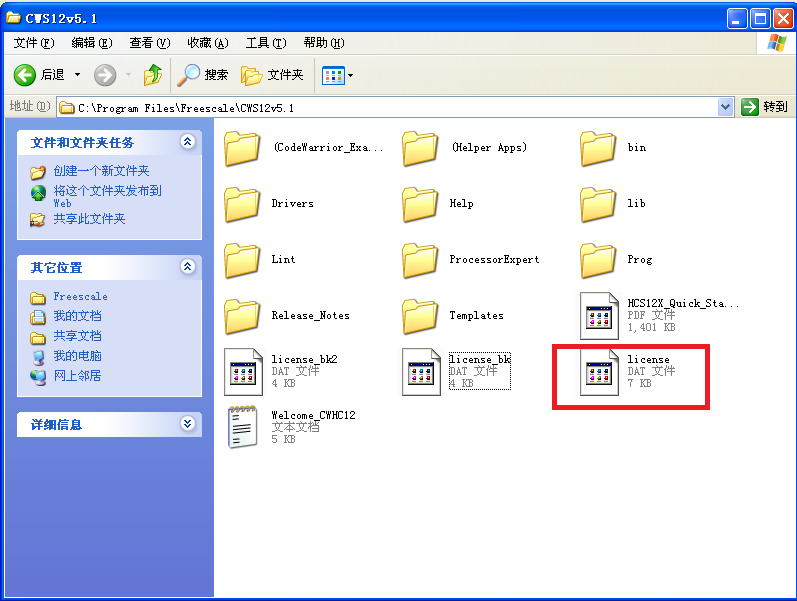The width and height of the screenshot is (797, 601).
Task: Go to Freescale in other places
Action: [80, 296]
